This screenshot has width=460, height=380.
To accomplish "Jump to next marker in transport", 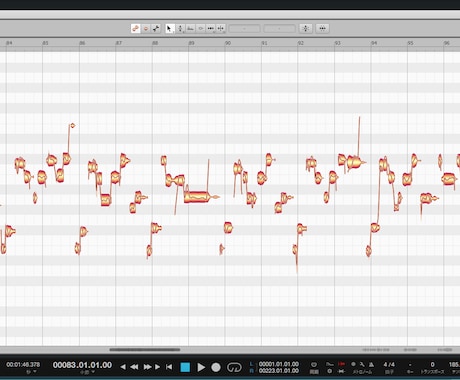I will pos(158,367).
